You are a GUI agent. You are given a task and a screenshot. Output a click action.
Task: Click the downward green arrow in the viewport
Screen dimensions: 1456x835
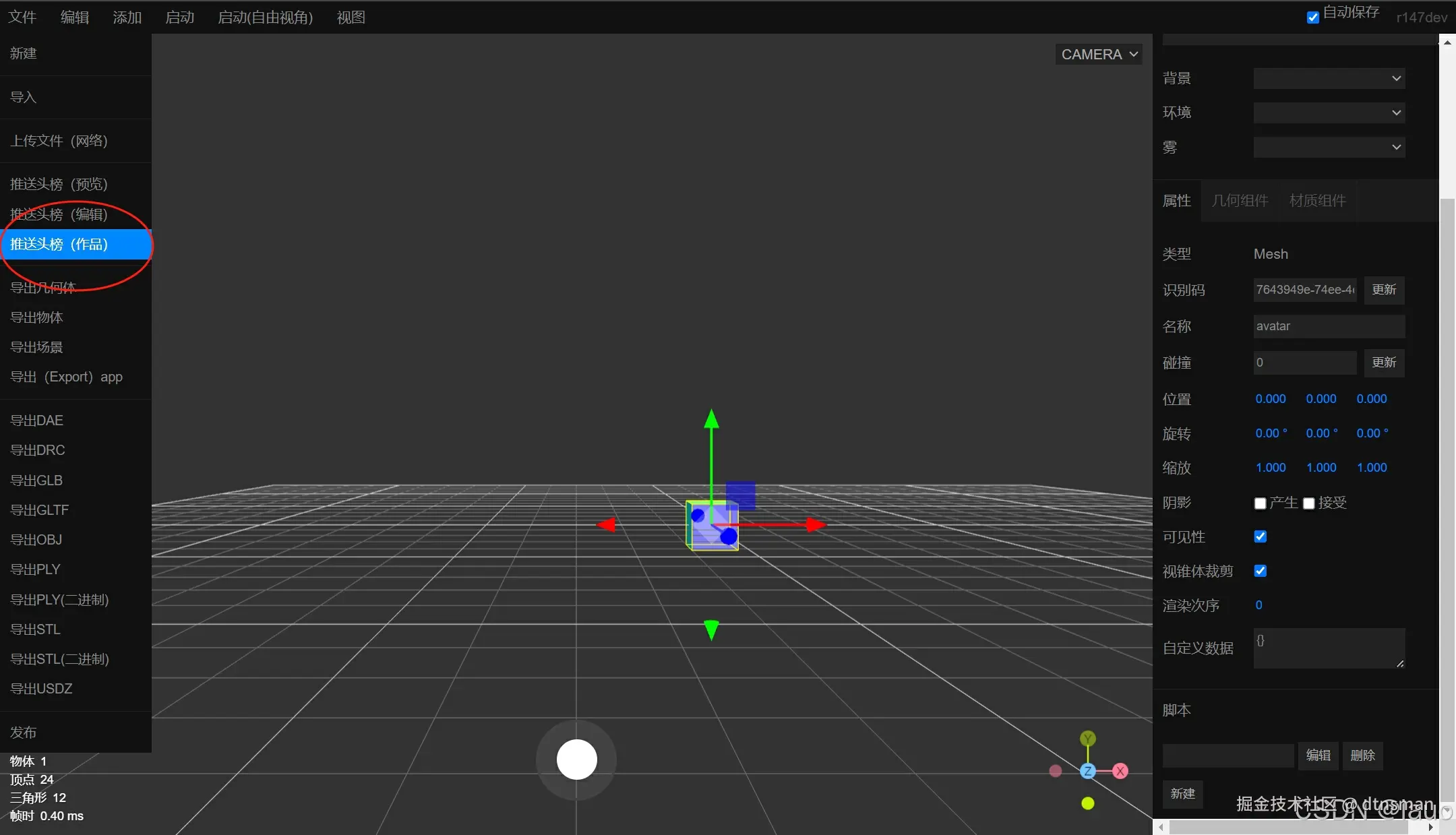coord(711,629)
